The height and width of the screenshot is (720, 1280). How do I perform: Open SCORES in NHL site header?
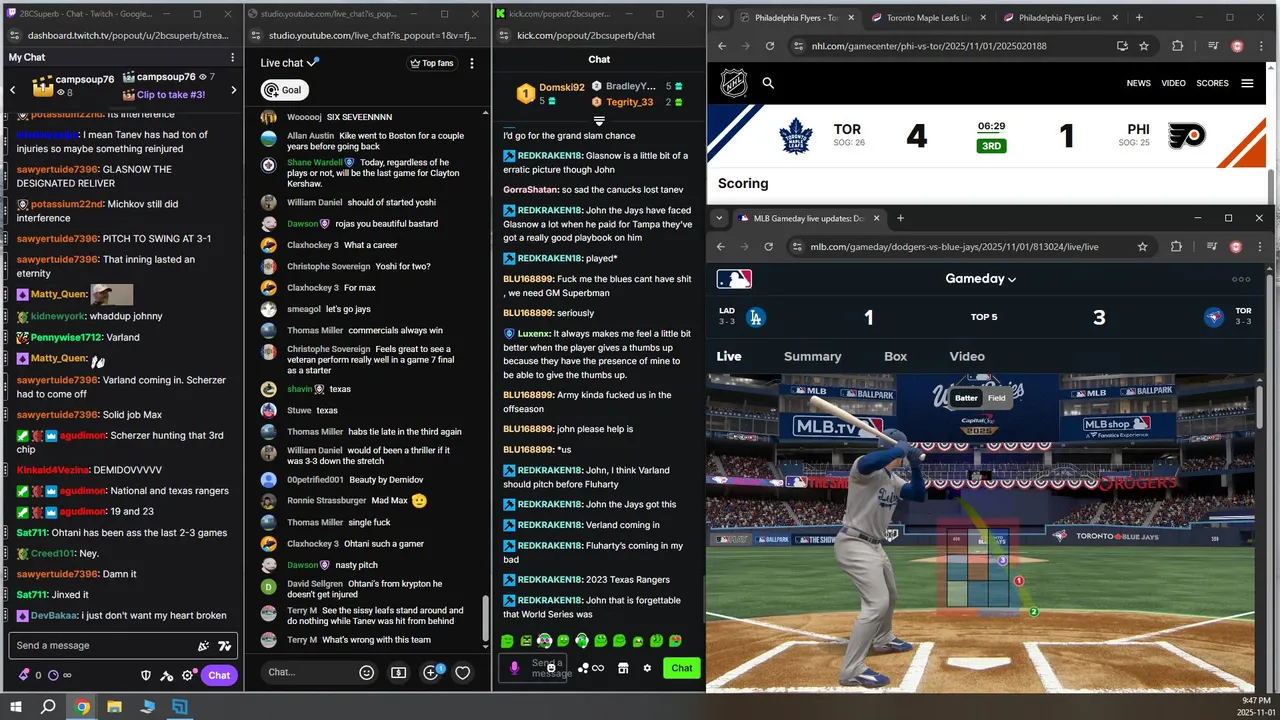click(1212, 83)
